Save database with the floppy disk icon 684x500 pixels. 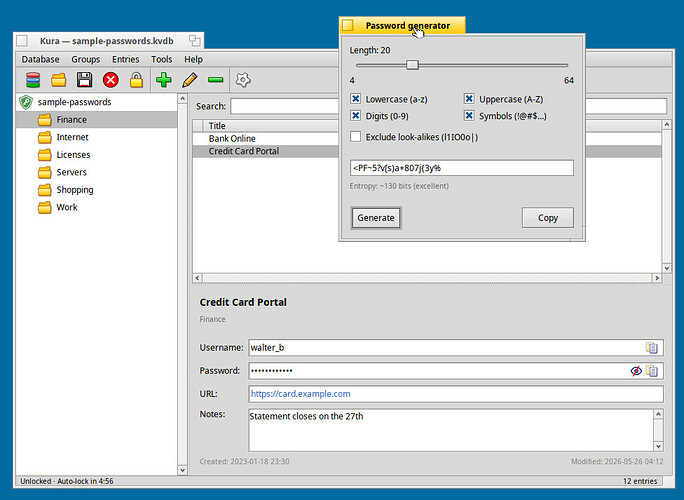tap(84, 80)
